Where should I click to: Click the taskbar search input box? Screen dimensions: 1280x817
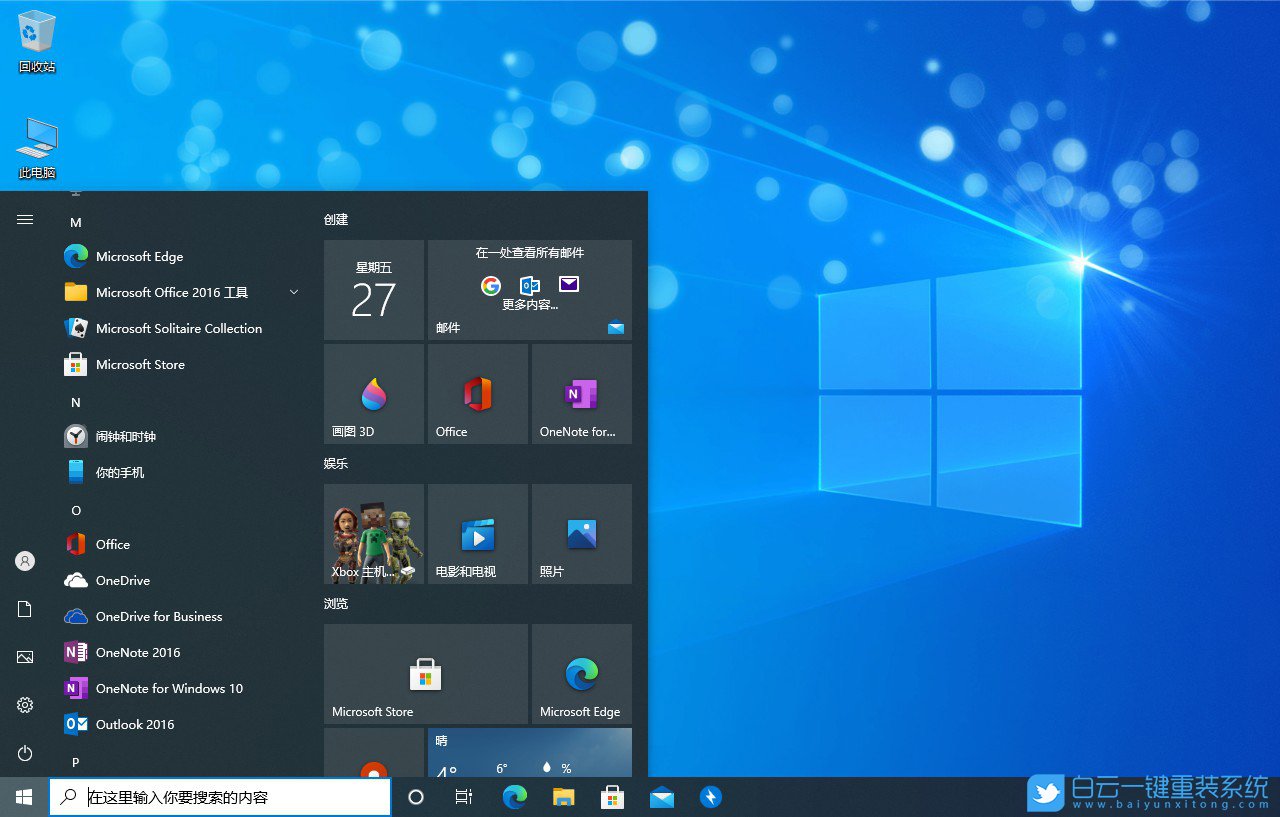pyautogui.click(x=220, y=797)
